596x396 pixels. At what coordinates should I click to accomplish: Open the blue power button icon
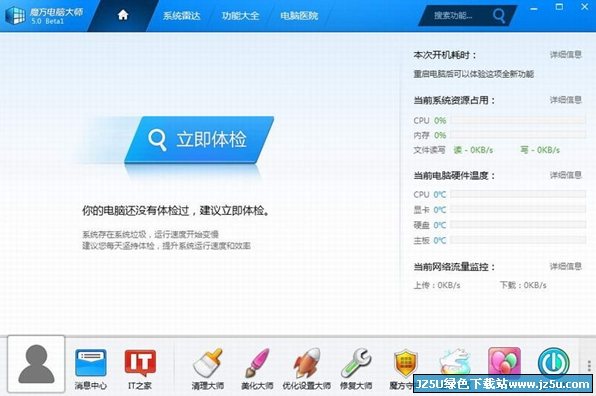[553, 362]
